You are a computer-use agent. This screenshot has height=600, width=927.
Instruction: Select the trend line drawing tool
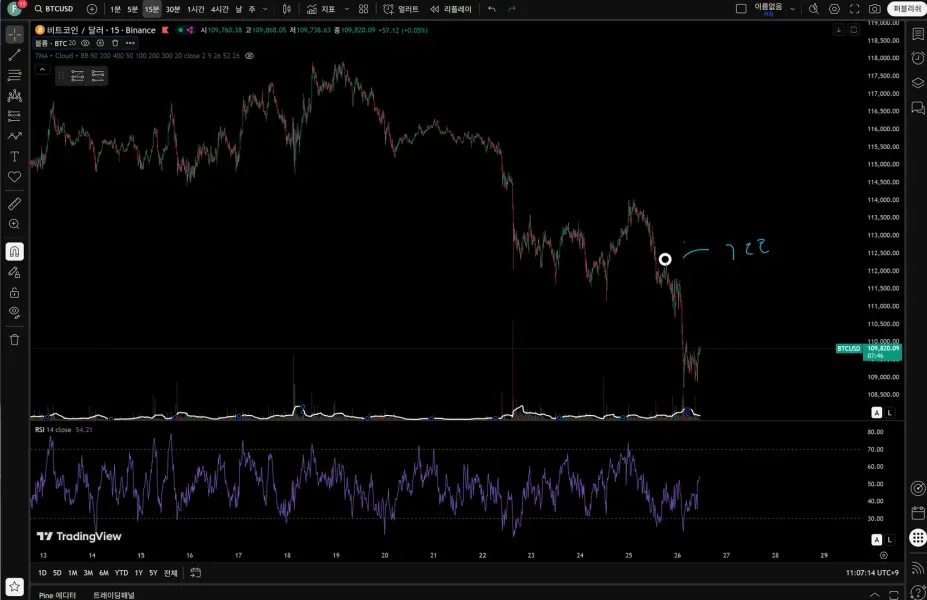14,55
